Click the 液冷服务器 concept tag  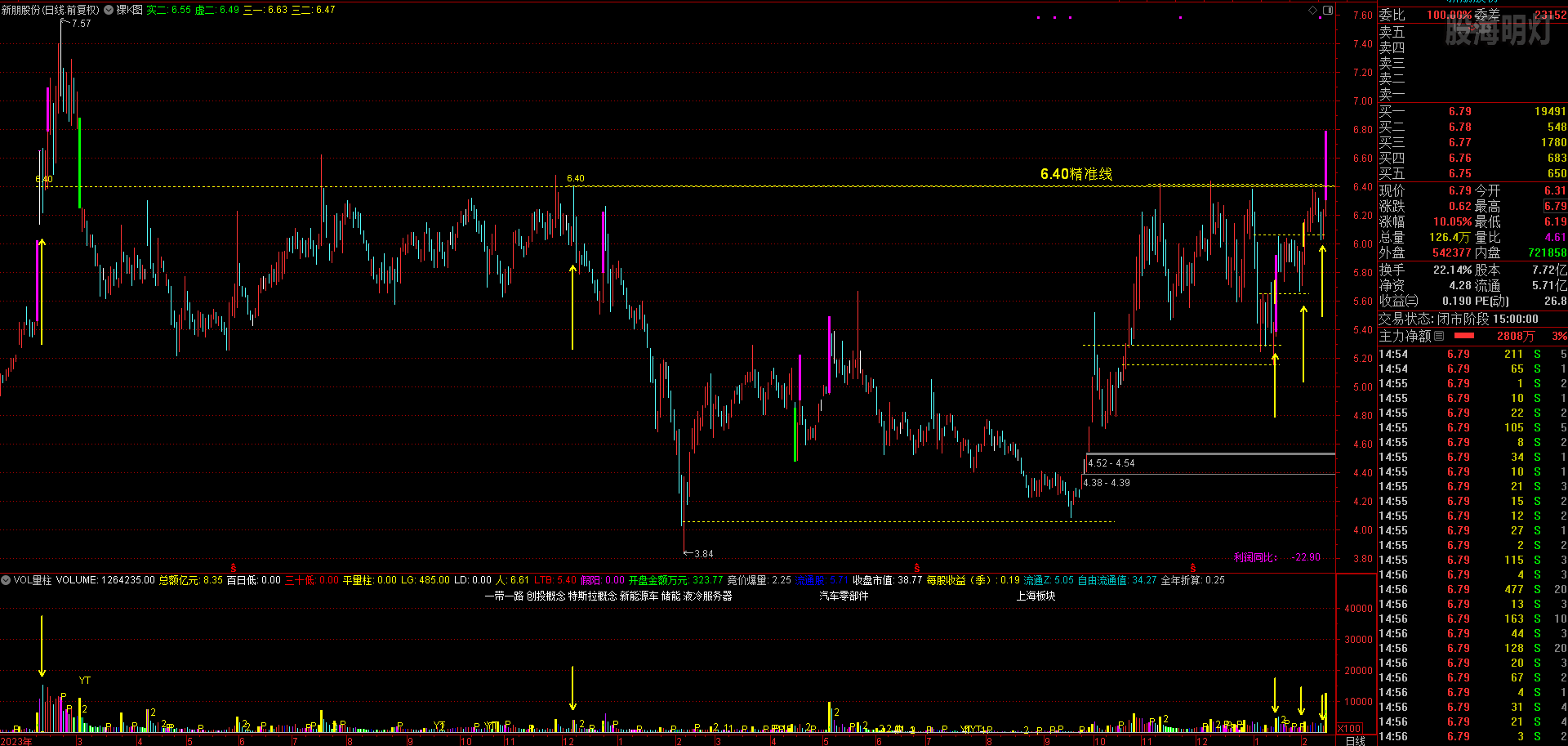(x=707, y=596)
